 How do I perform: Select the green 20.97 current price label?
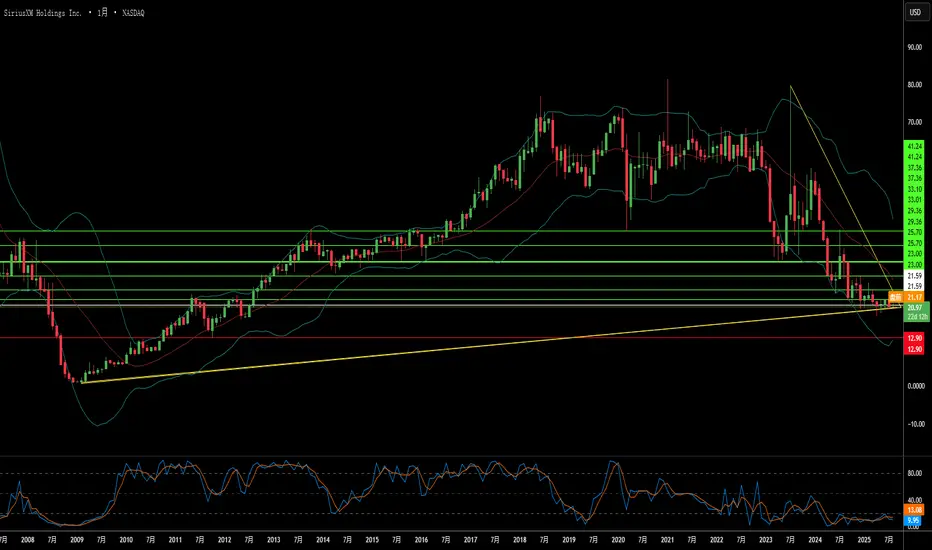(913, 309)
